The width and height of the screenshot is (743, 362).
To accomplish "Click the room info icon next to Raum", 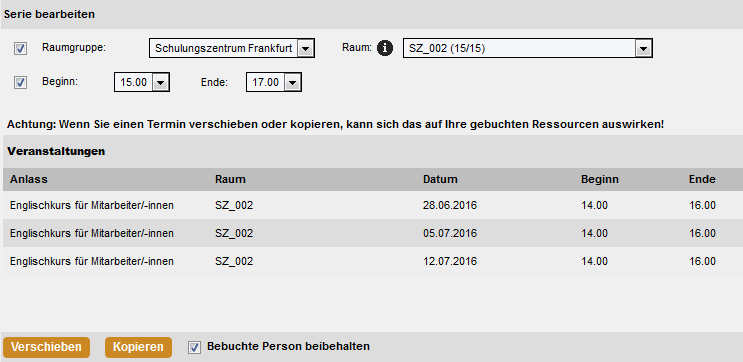I will pyautogui.click(x=385, y=48).
